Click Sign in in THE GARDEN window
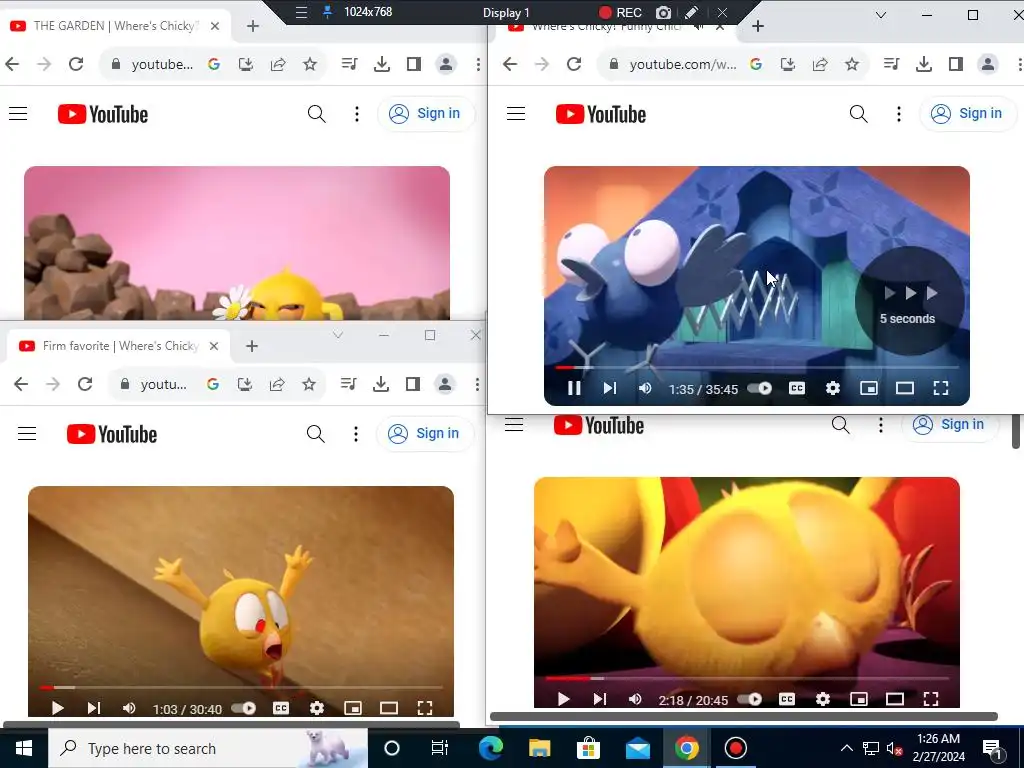This screenshot has width=1024, height=768. tap(426, 114)
